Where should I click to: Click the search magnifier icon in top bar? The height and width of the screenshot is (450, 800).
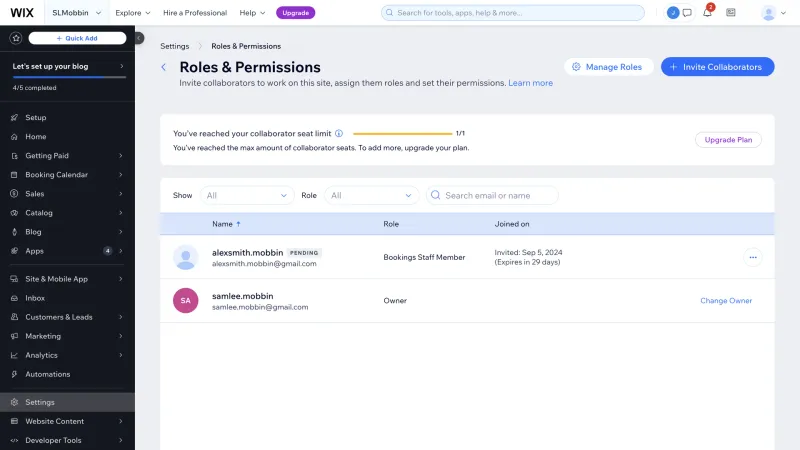(389, 13)
